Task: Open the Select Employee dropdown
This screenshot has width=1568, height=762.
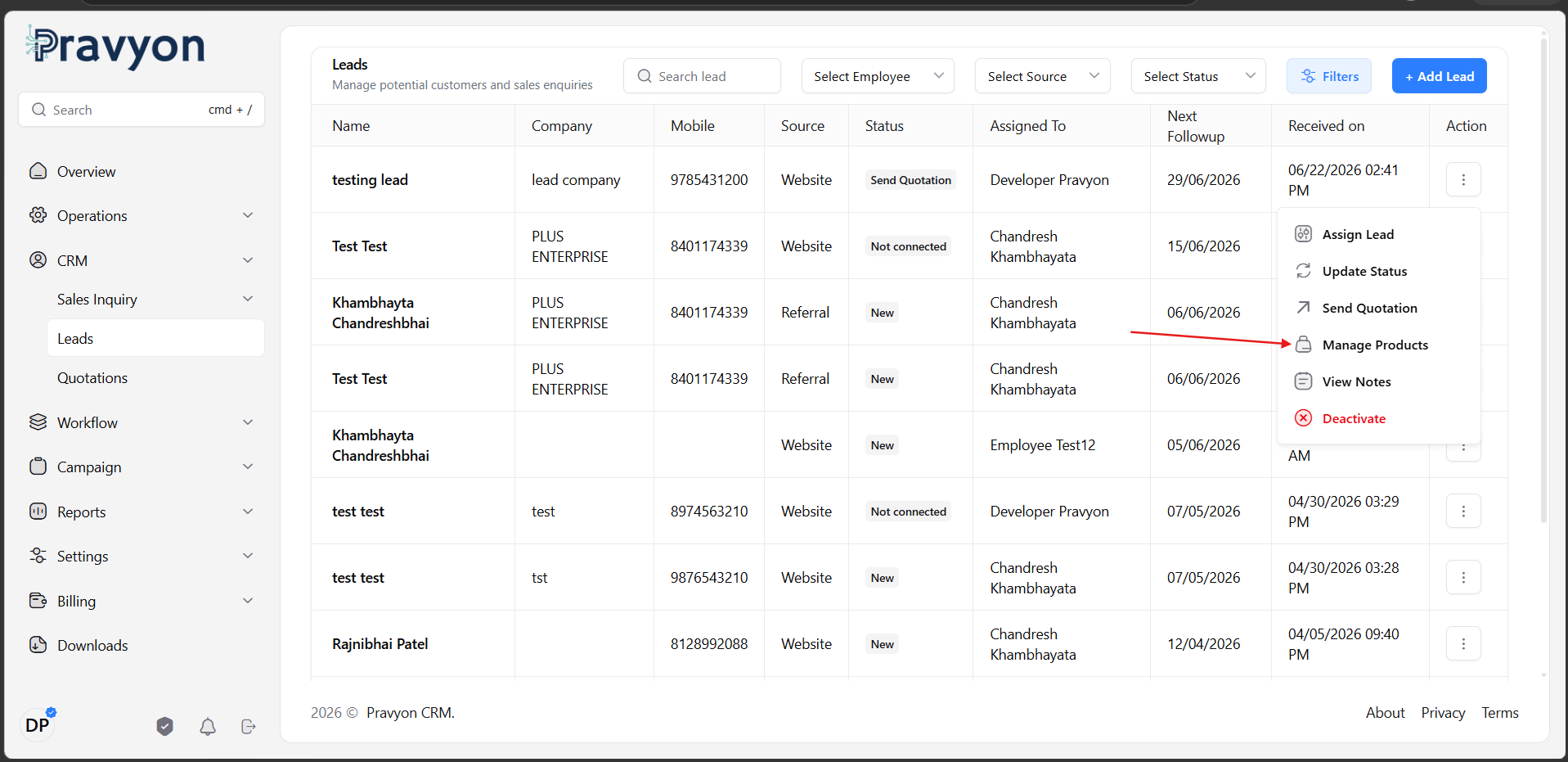Action: [x=878, y=76]
